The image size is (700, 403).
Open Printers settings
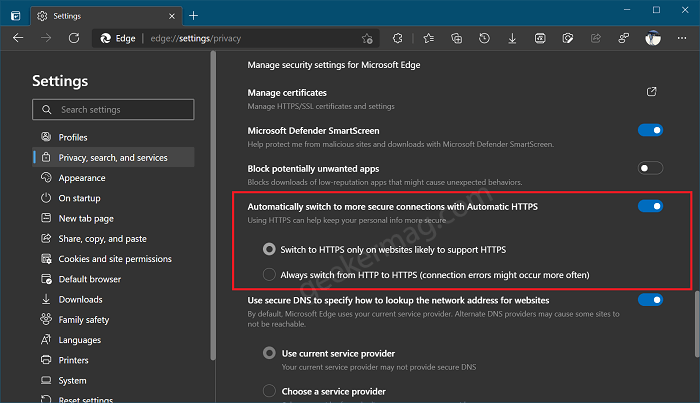tap(113, 360)
